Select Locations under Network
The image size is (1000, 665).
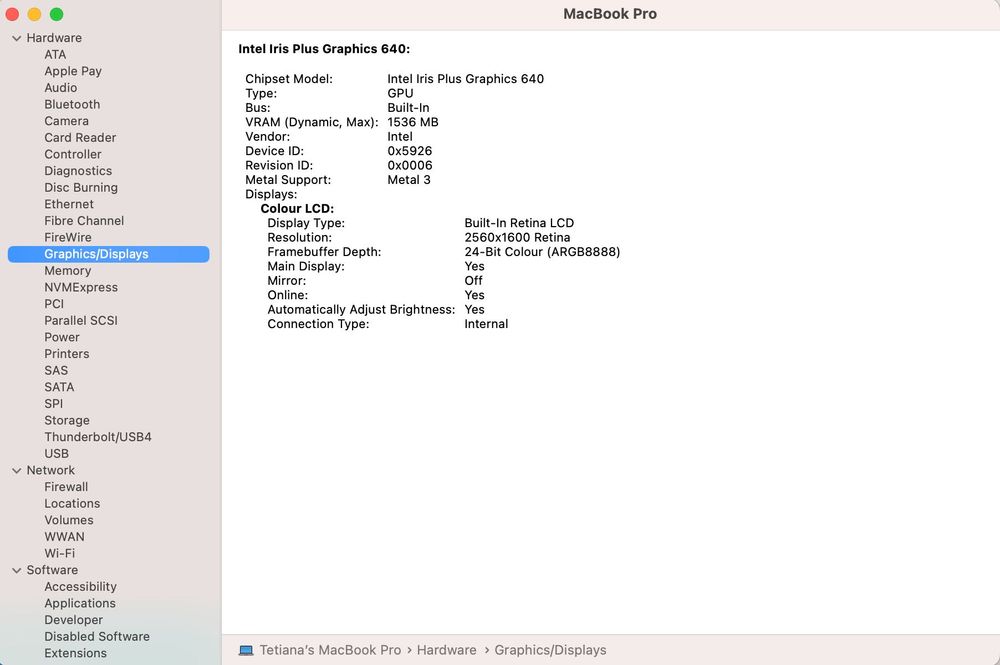tap(72, 504)
